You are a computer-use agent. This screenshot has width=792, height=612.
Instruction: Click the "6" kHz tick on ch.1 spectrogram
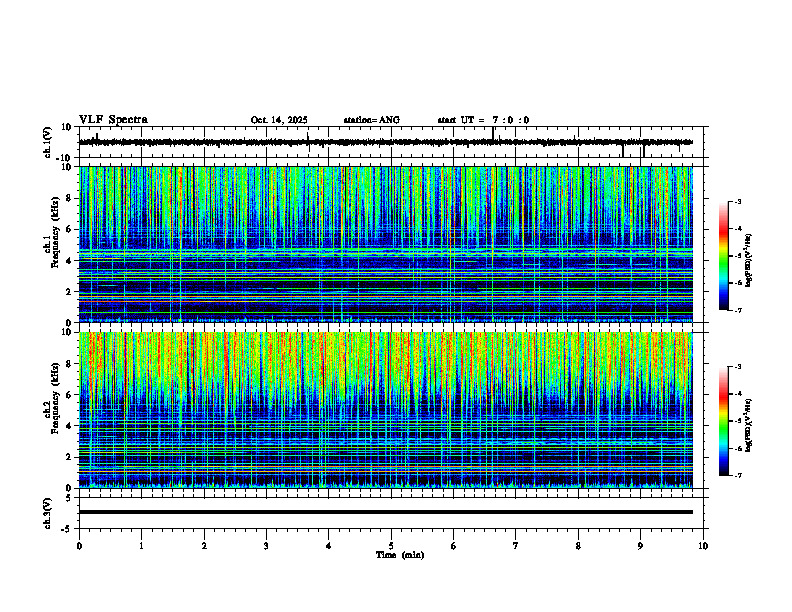70,230
